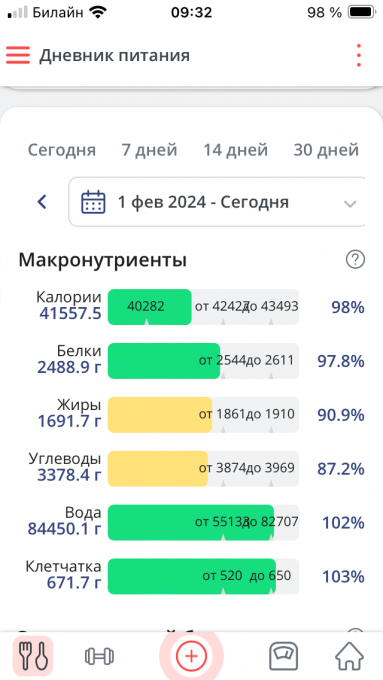This screenshot has height=680, width=383.
Task: Open the red hamburger menu
Action: pos(18,56)
